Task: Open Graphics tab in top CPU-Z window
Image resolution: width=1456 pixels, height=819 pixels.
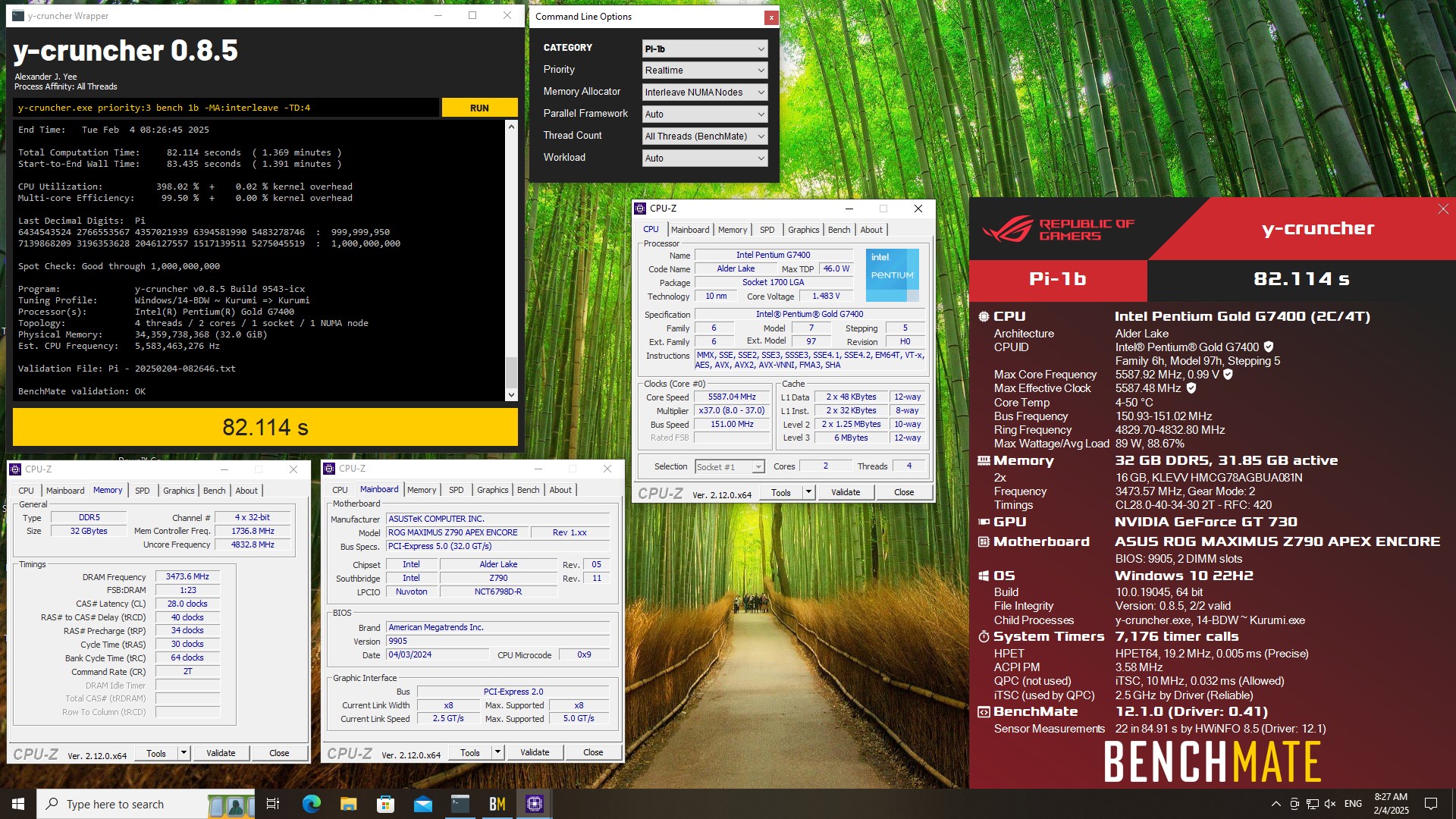Action: coord(804,230)
